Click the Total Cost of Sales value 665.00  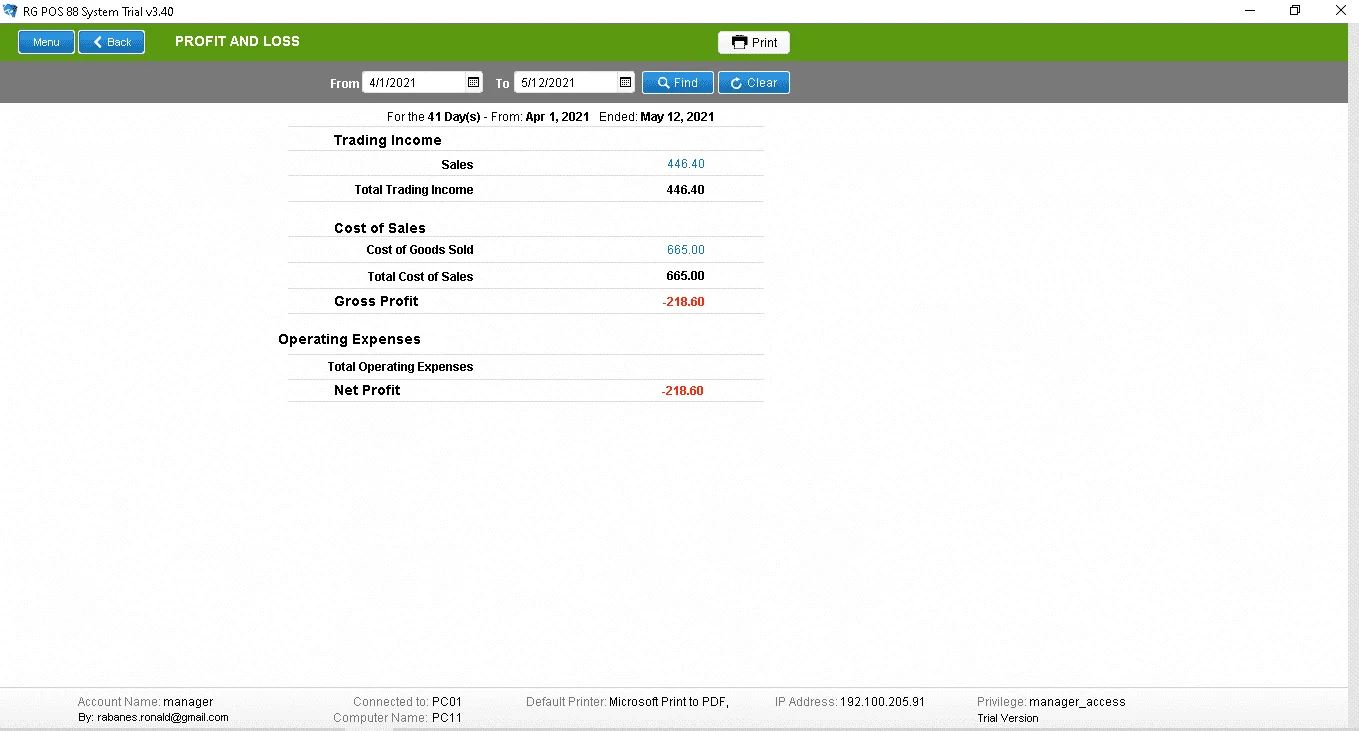[x=685, y=276]
